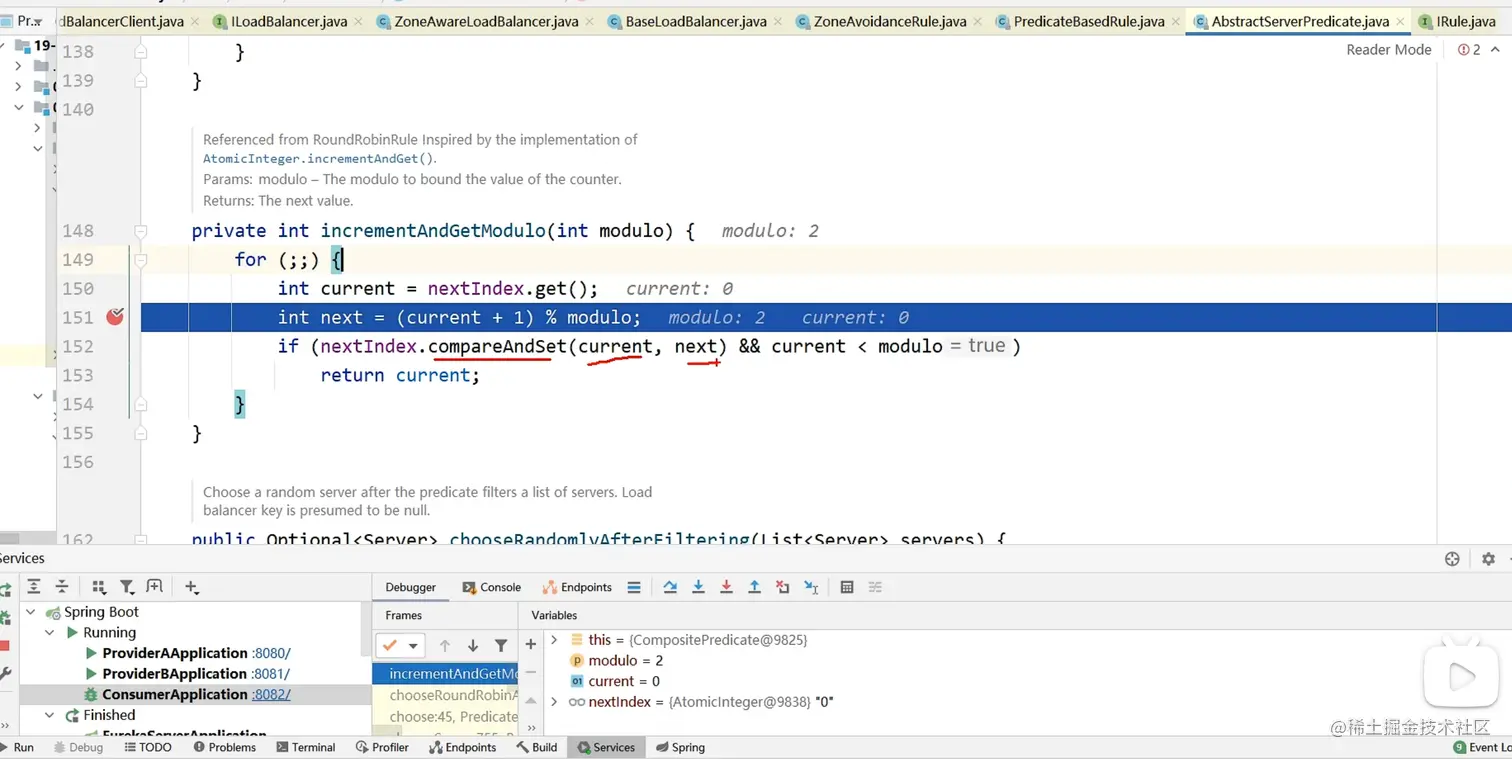
Task: Click wrench settings icon in Services sidebar
Action: click(5, 674)
